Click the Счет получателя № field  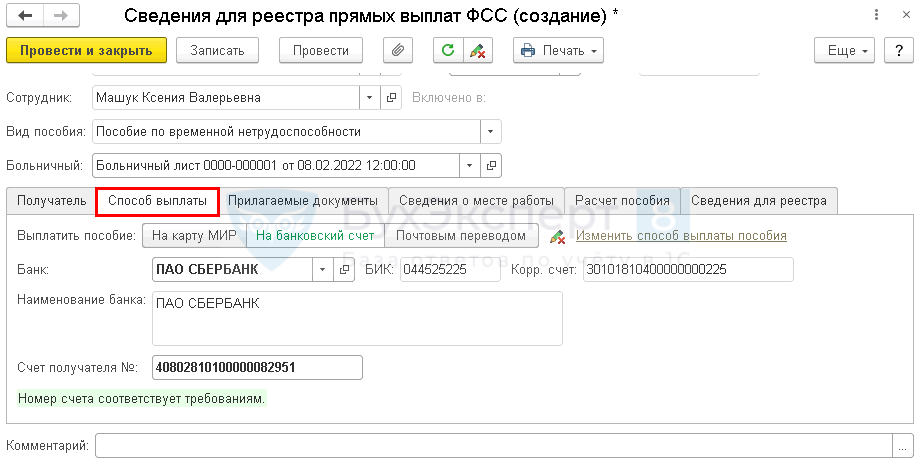click(x=257, y=368)
